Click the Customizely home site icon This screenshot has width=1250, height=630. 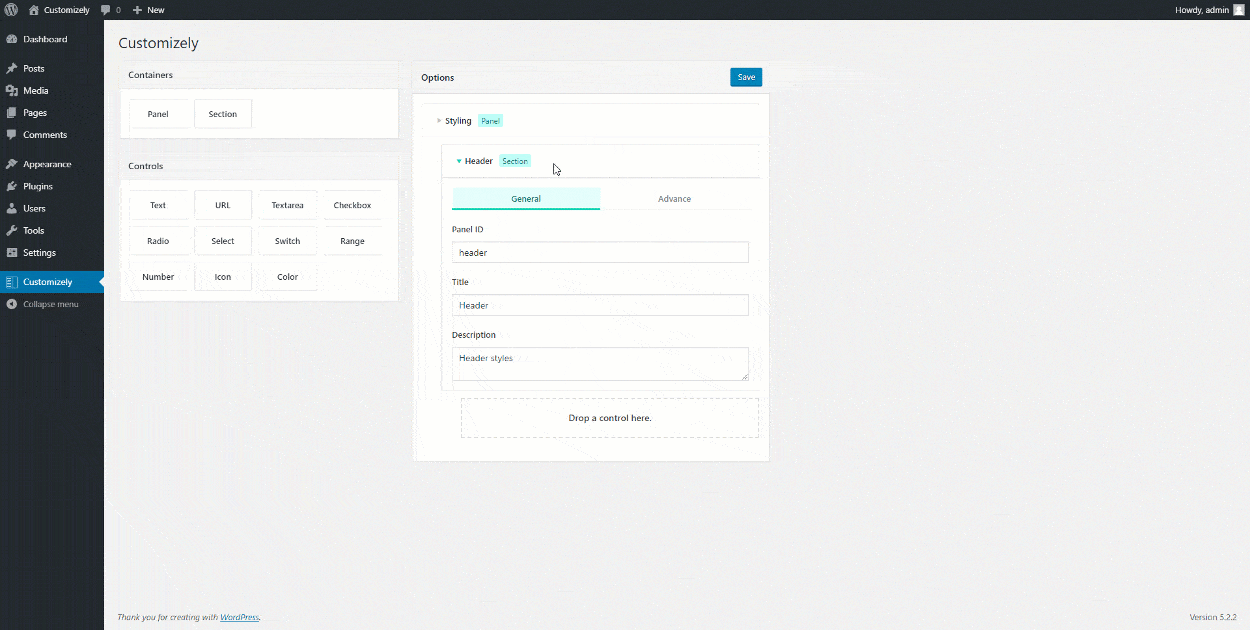pyautogui.click(x=34, y=10)
